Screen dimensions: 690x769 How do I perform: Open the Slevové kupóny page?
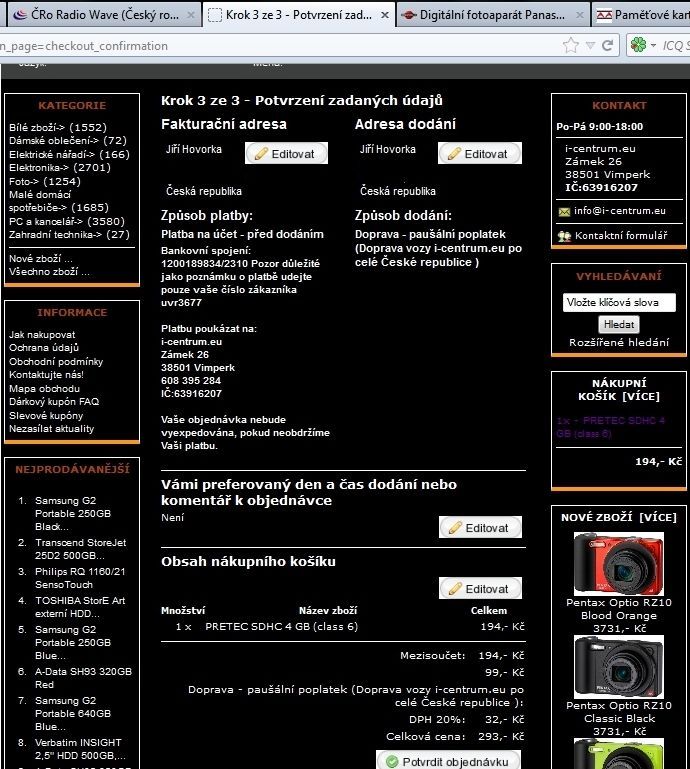click(46, 416)
